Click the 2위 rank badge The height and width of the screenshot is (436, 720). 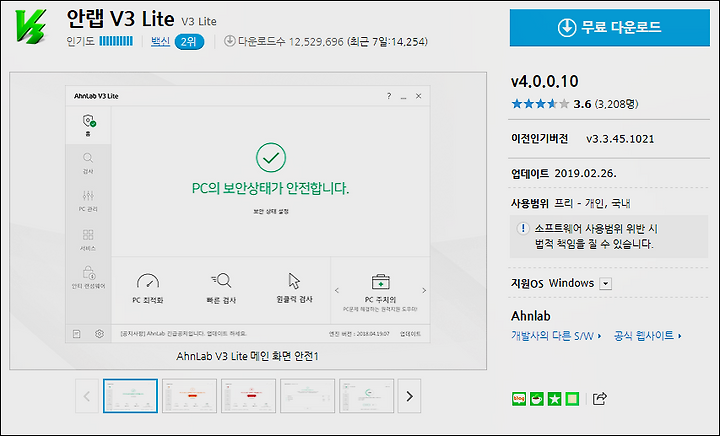pyautogui.click(x=189, y=42)
